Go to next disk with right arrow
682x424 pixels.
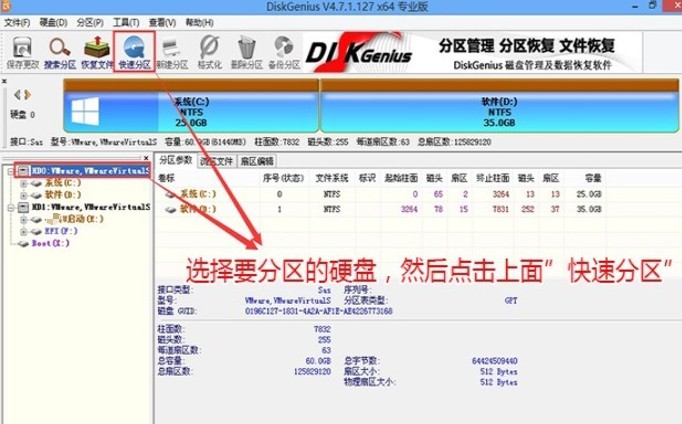pos(27,94)
